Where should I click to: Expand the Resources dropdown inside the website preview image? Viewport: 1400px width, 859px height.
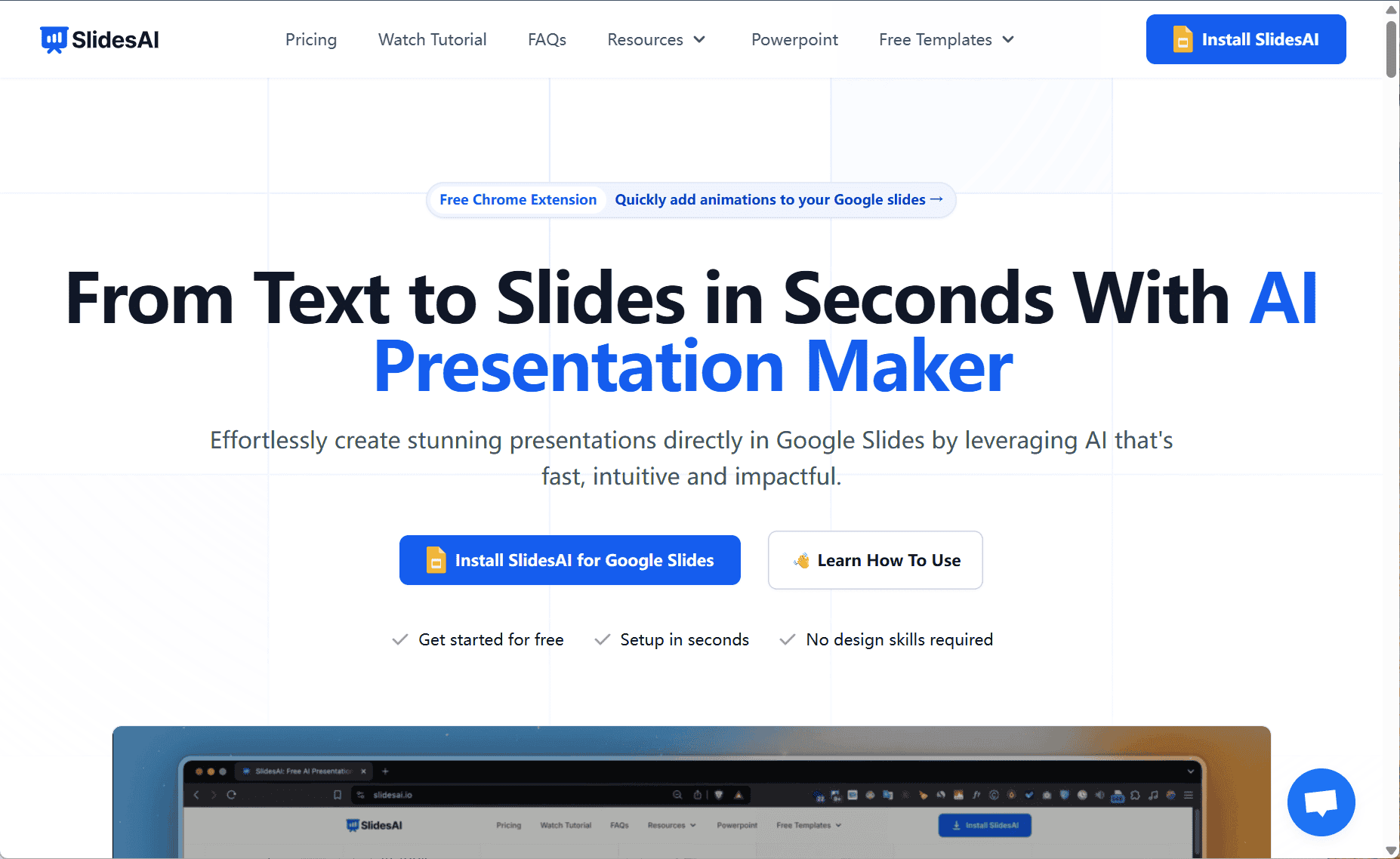click(x=671, y=825)
